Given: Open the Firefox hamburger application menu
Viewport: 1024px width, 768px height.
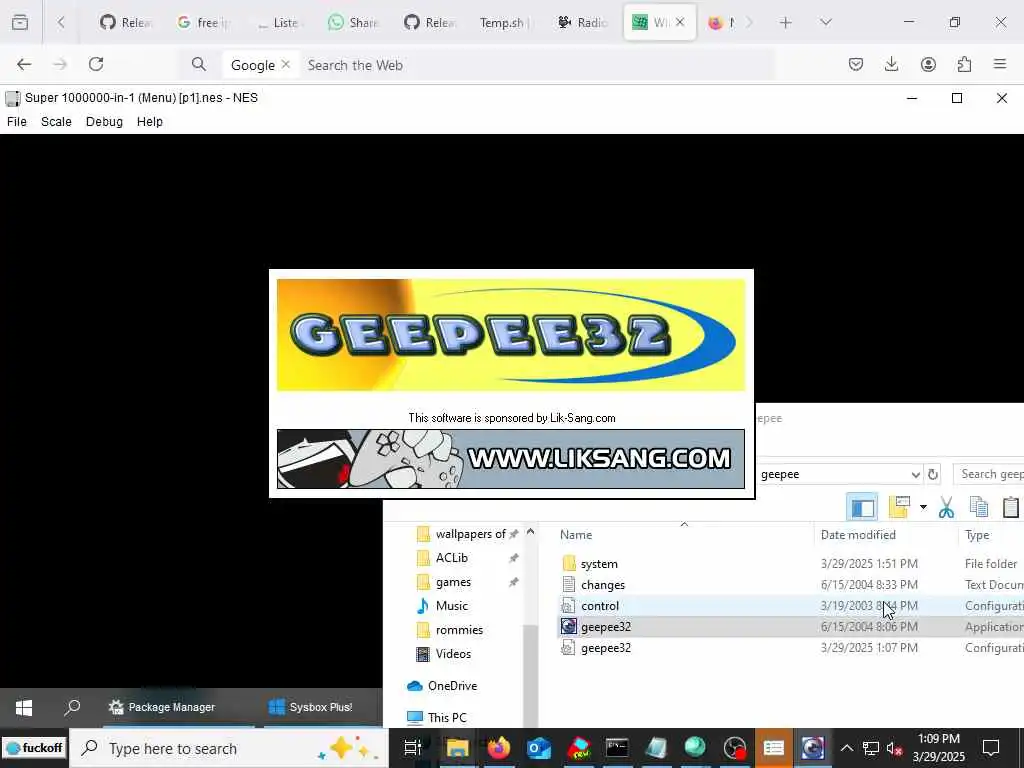Looking at the screenshot, I should pyautogui.click(x=1000, y=64).
